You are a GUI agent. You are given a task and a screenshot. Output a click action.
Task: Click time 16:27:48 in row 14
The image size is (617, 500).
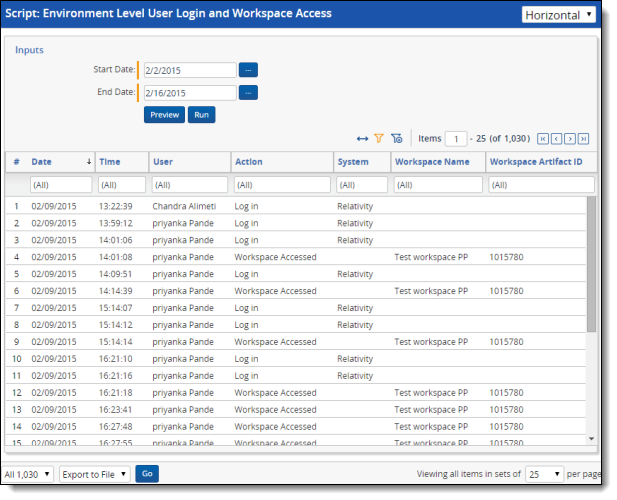(115, 426)
